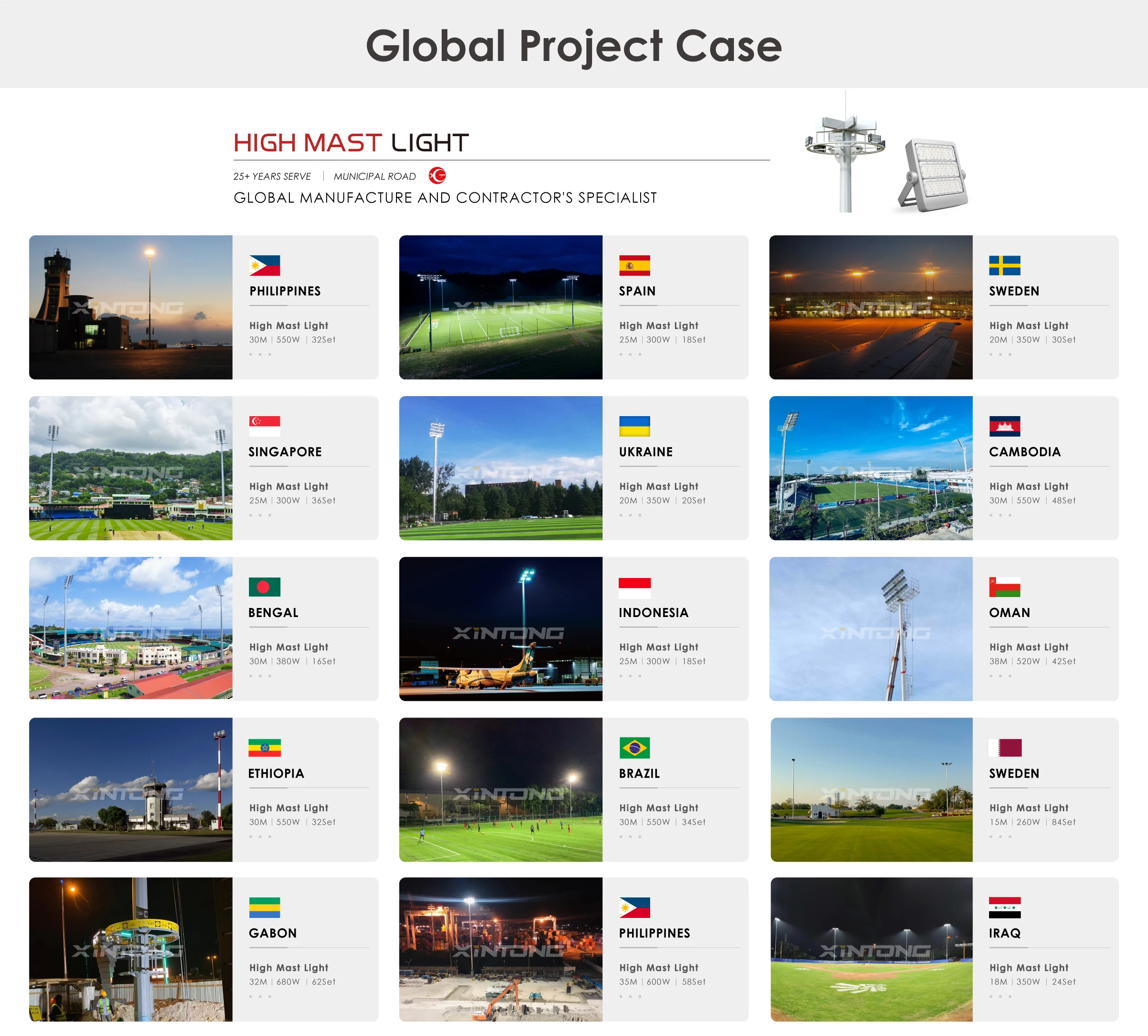Click the BENGAL country title

[x=273, y=612]
